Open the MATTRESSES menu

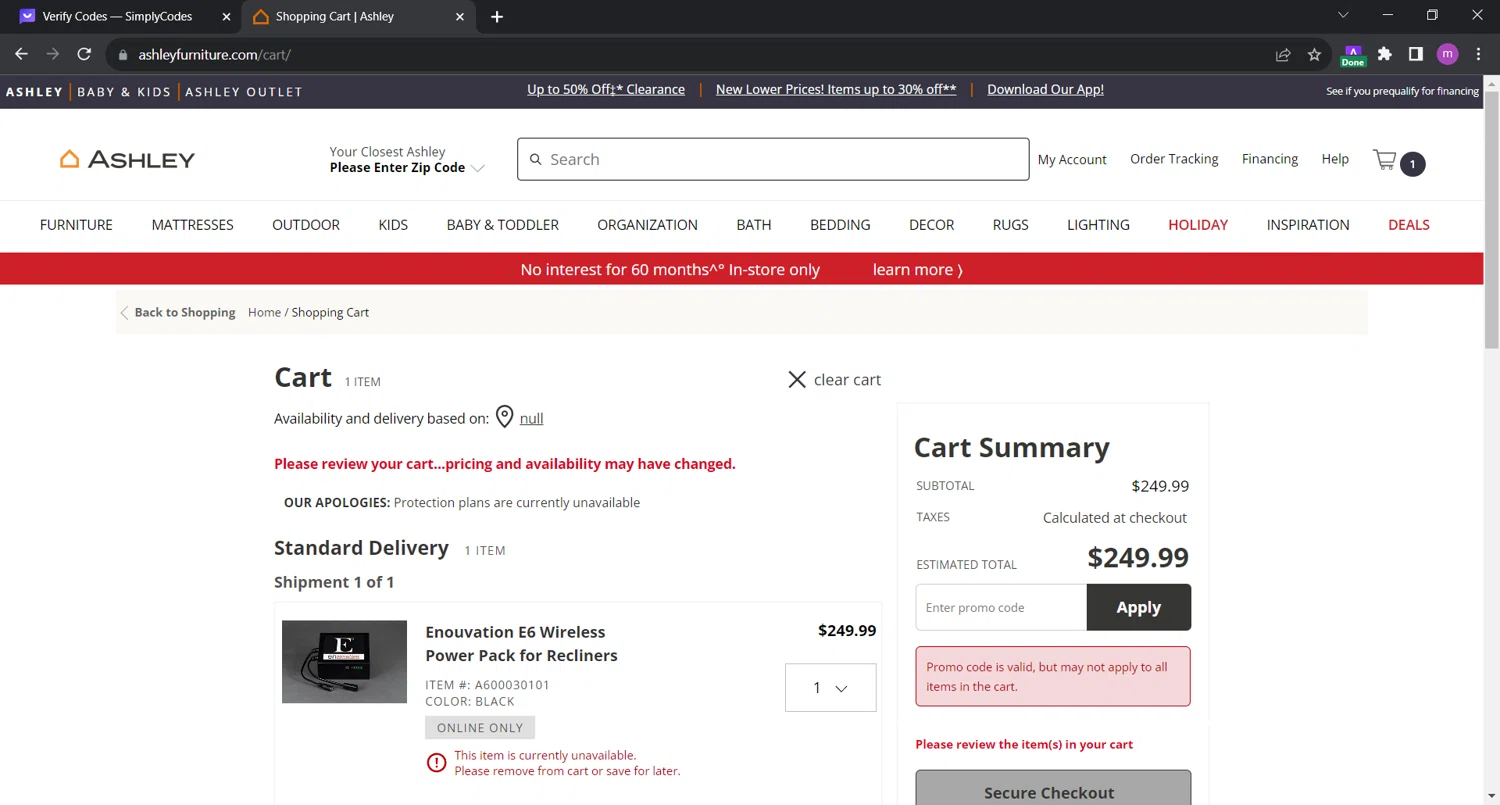[x=192, y=225]
